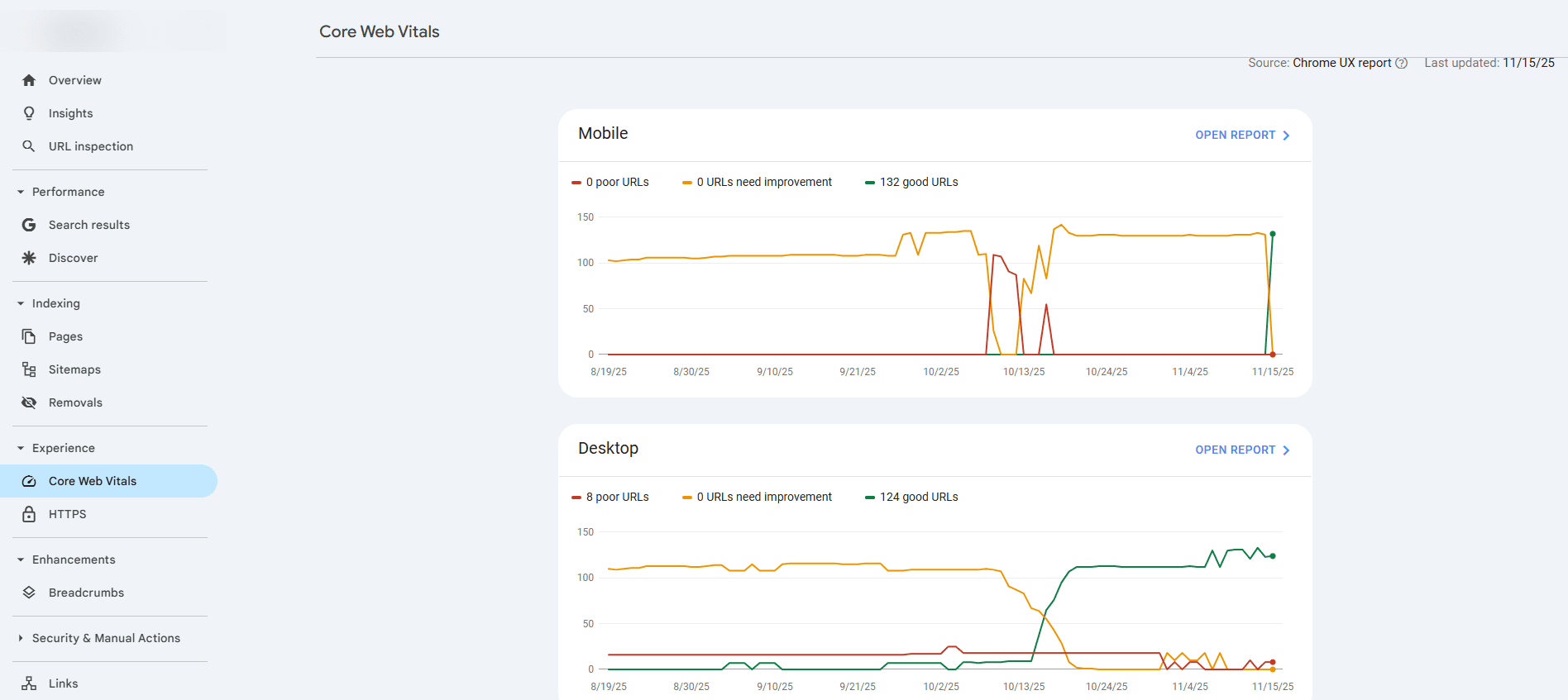The width and height of the screenshot is (1568, 700).
Task: Click the help icon beside Chrome UX report
Action: coord(1401,63)
